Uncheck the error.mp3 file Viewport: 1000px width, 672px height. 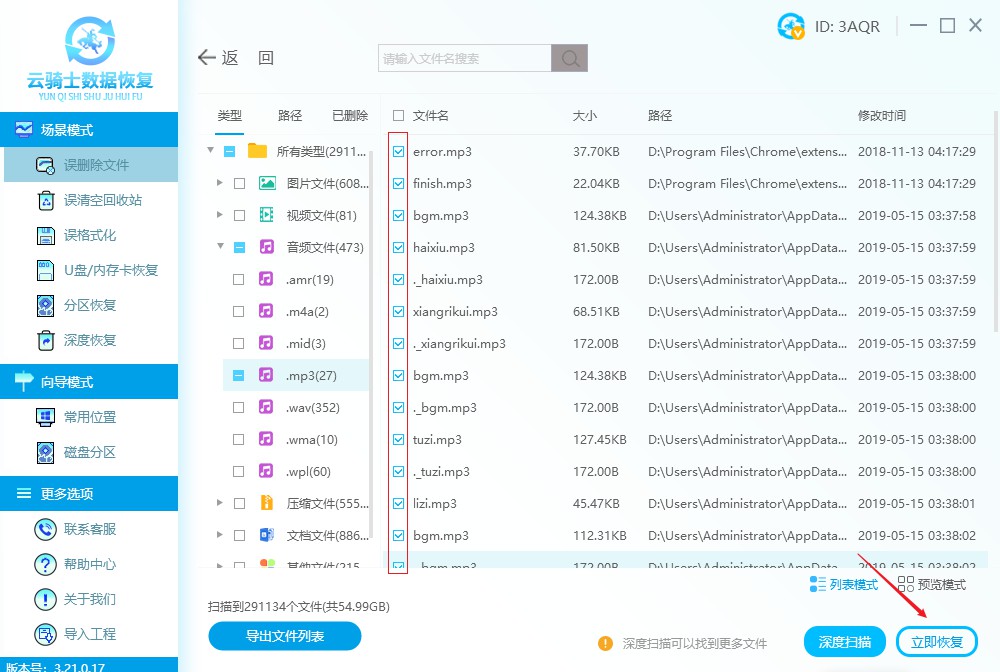pyautogui.click(x=398, y=151)
